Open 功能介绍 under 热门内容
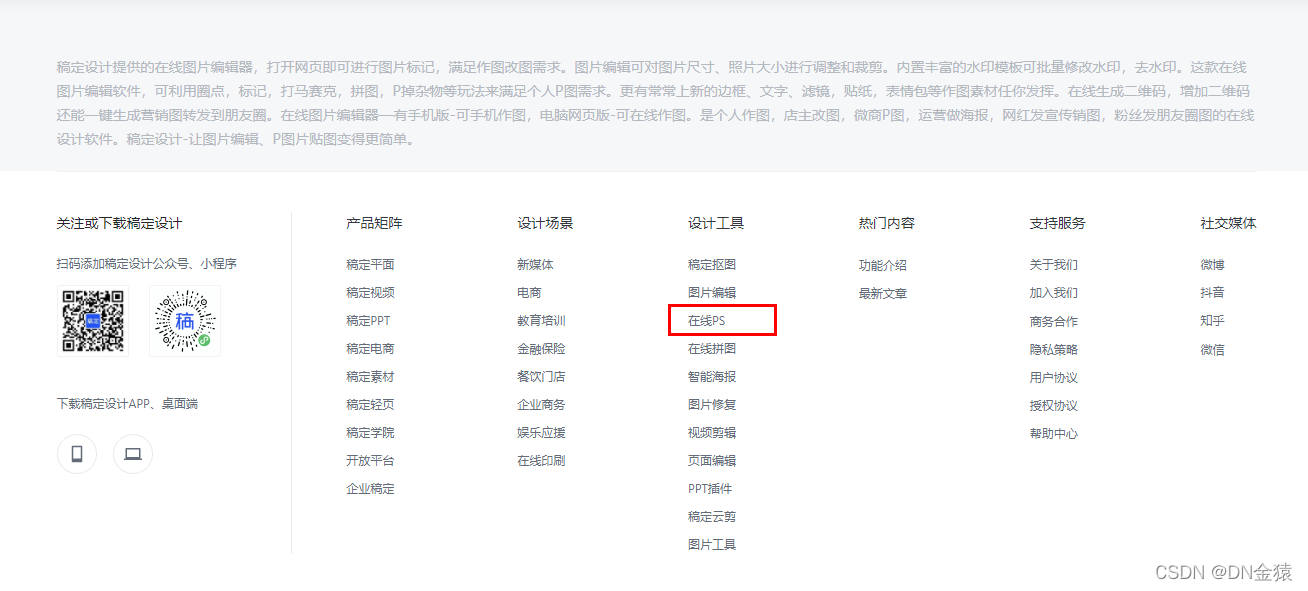The height and width of the screenshot is (591, 1308). click(x=883, y=266)
